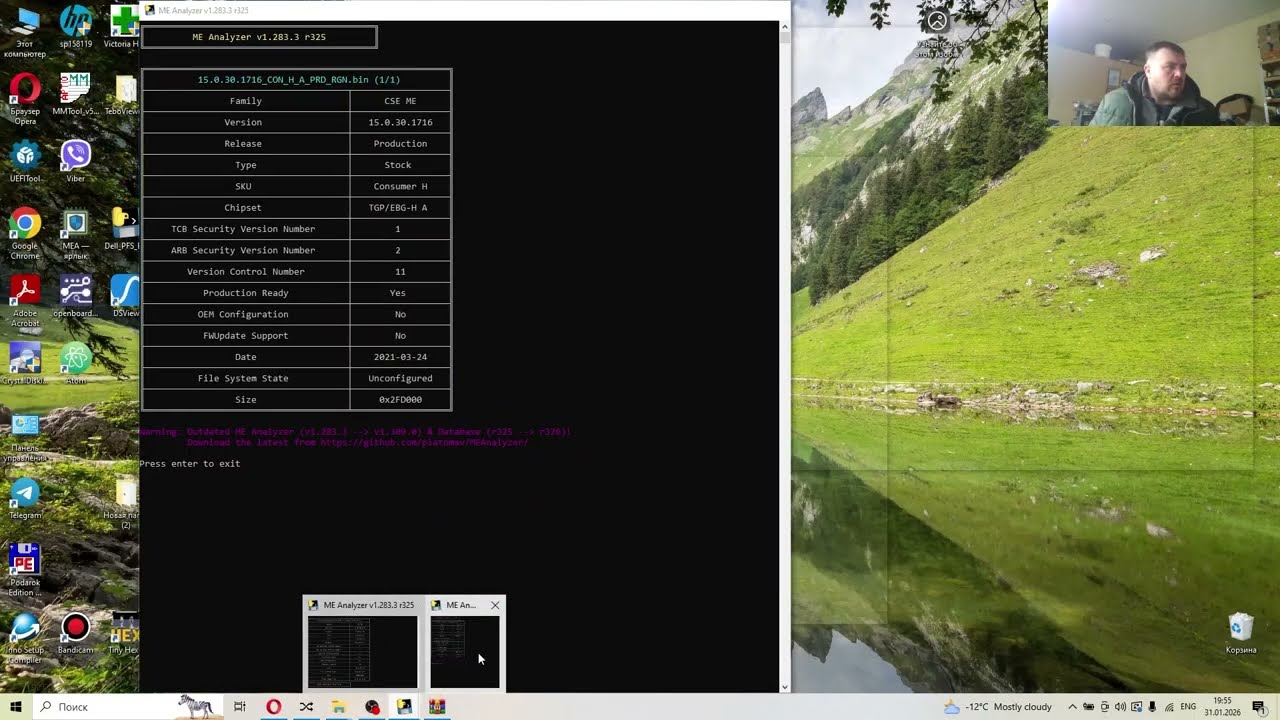1280x720 pixels.
Task: Select the ME Analyzer v1.283.3 r325 preview thumbnail
Action: [x=362, y=644]
